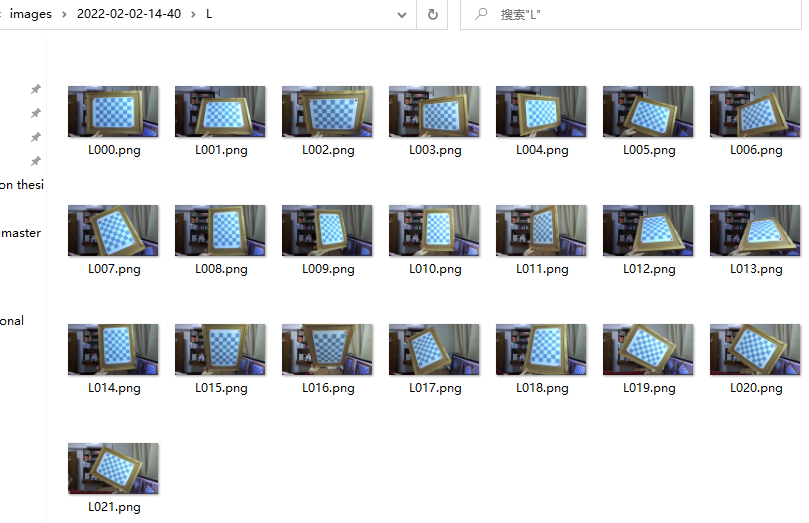
Task: Select L019.png thumbnail
Action: [648, 350]
